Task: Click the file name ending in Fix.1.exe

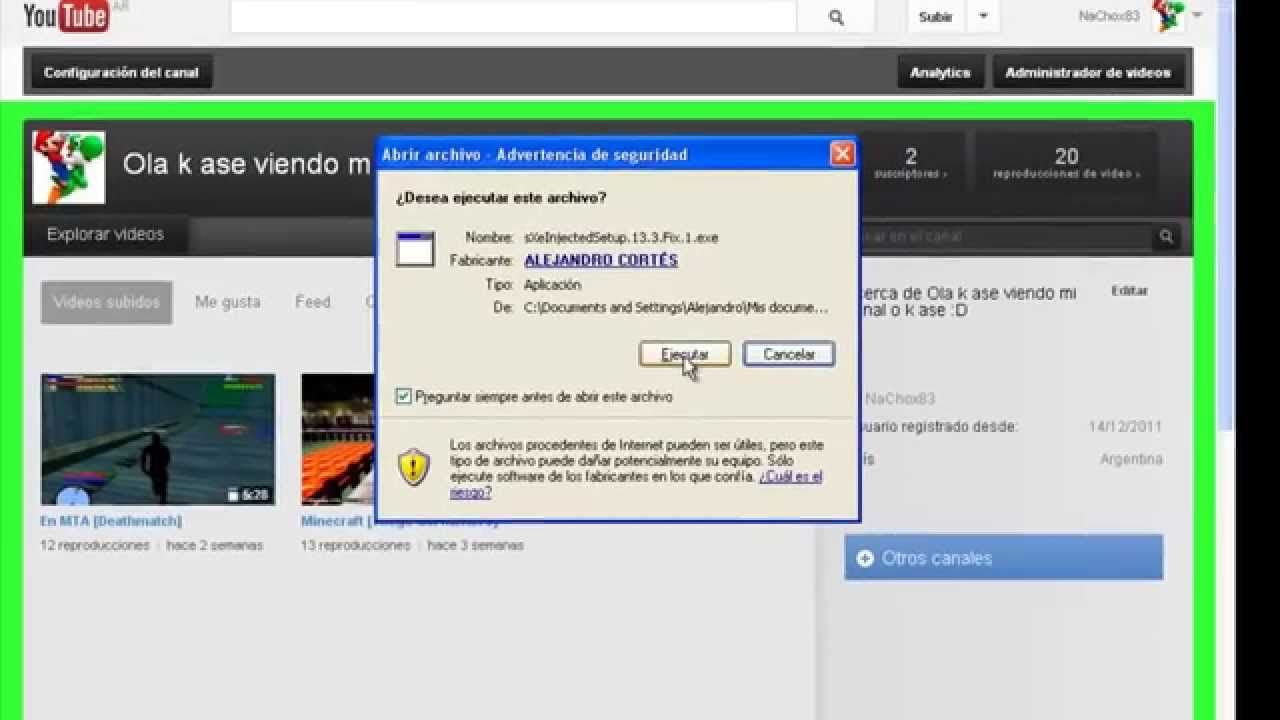Action: pos(621,238)
